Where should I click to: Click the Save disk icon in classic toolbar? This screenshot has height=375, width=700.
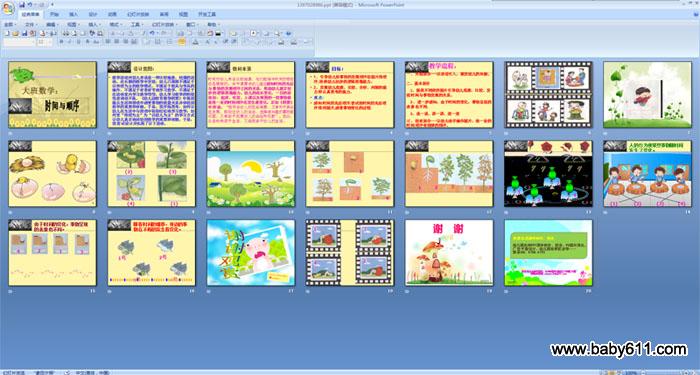click(25, 33)
